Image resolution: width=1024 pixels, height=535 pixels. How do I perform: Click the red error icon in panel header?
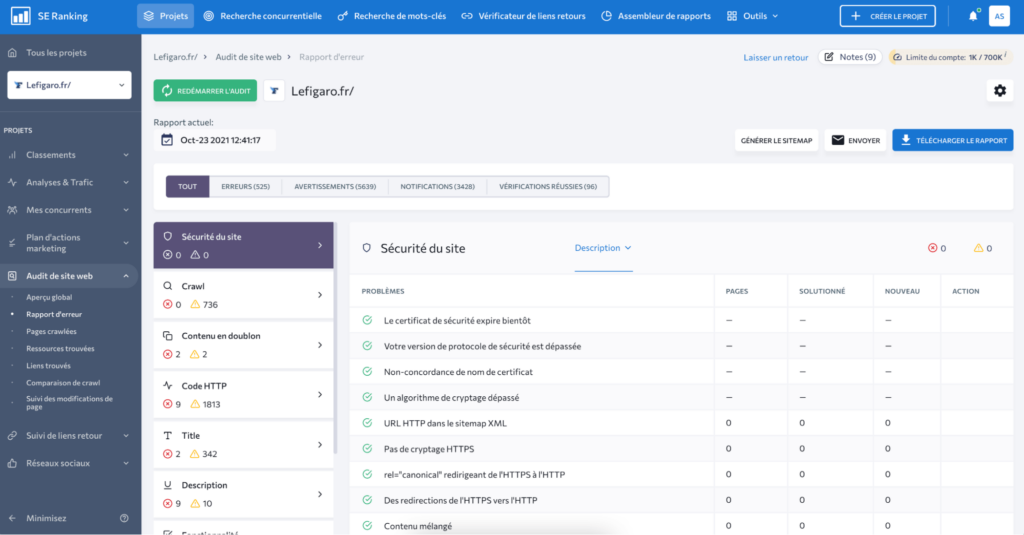coord(933,248)
